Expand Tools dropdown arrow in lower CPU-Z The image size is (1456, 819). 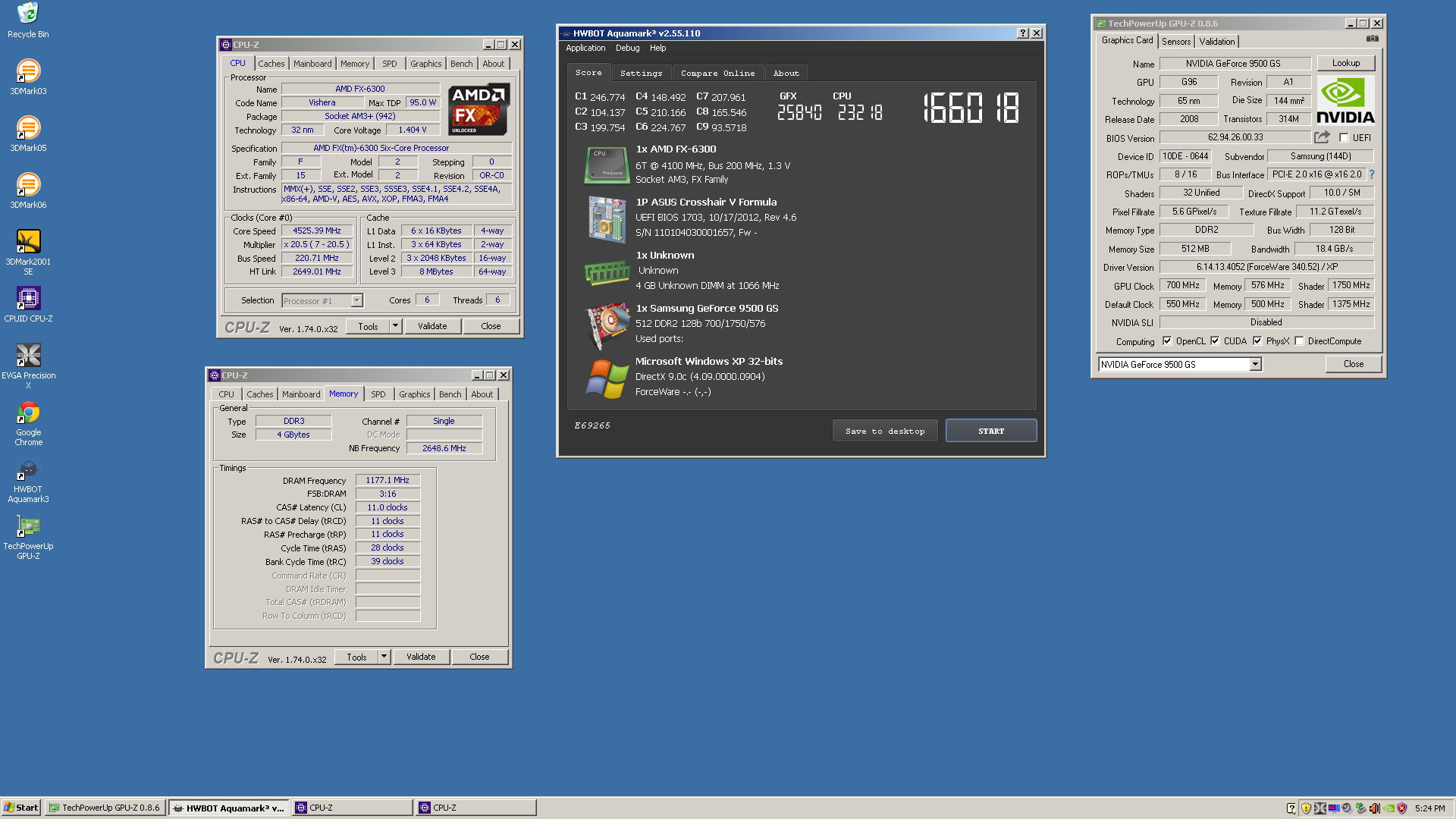[x=384, y=657]
